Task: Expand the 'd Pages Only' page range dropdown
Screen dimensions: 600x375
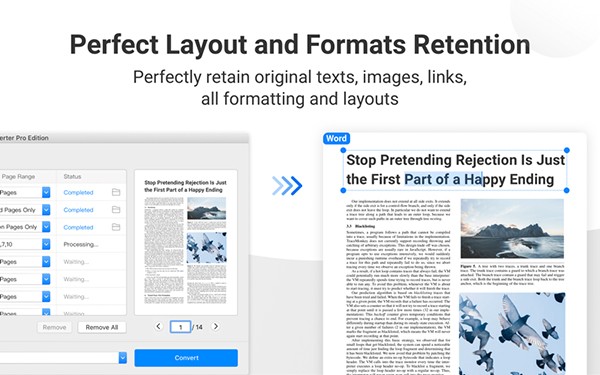Action: pos(46,210)
